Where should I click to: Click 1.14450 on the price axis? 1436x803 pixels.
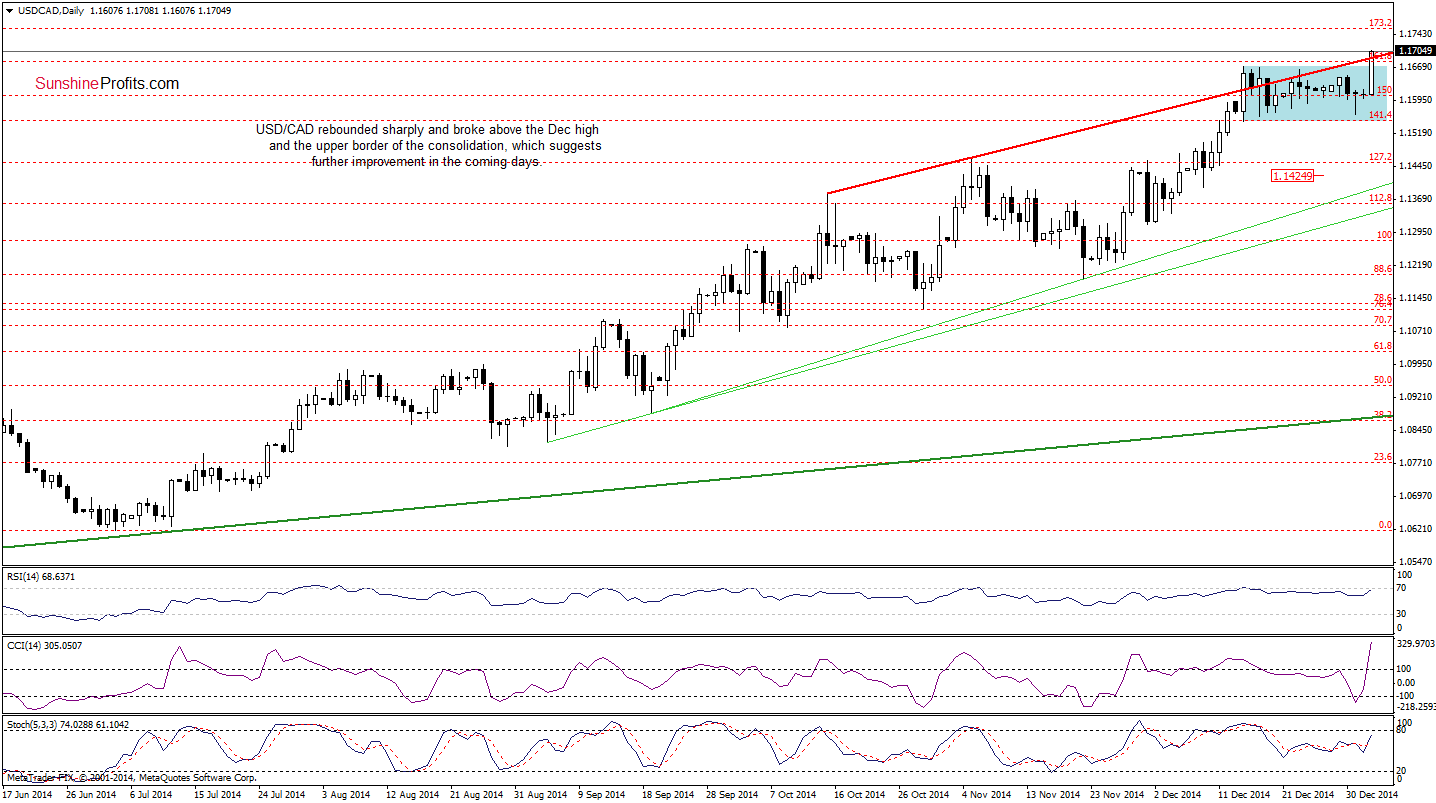[1416, 166]
